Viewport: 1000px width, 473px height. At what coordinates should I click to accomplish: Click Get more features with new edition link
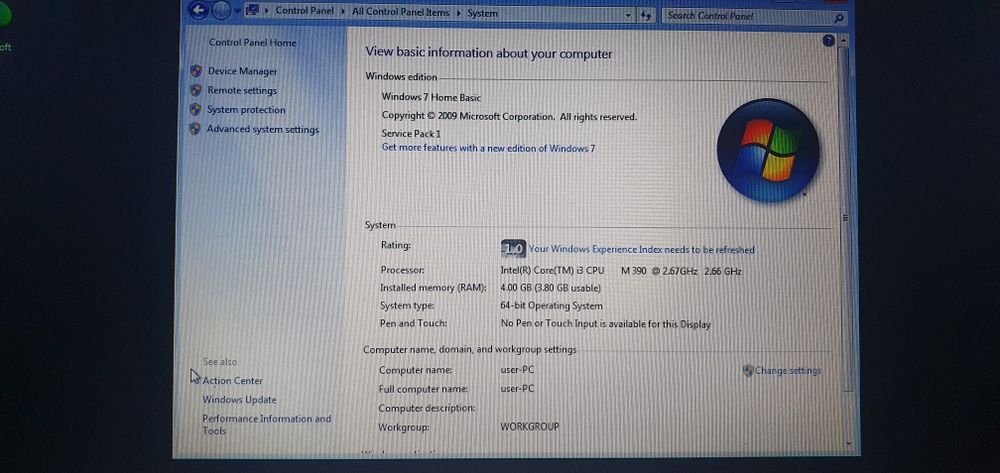pos(488,148)
